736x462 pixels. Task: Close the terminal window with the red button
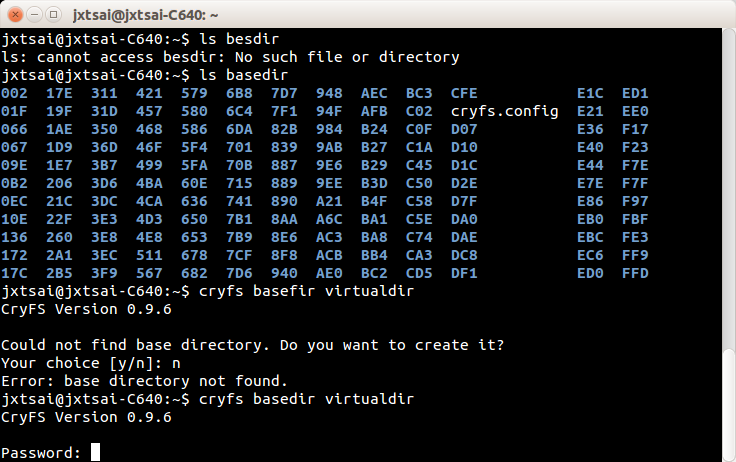[14, 14]
